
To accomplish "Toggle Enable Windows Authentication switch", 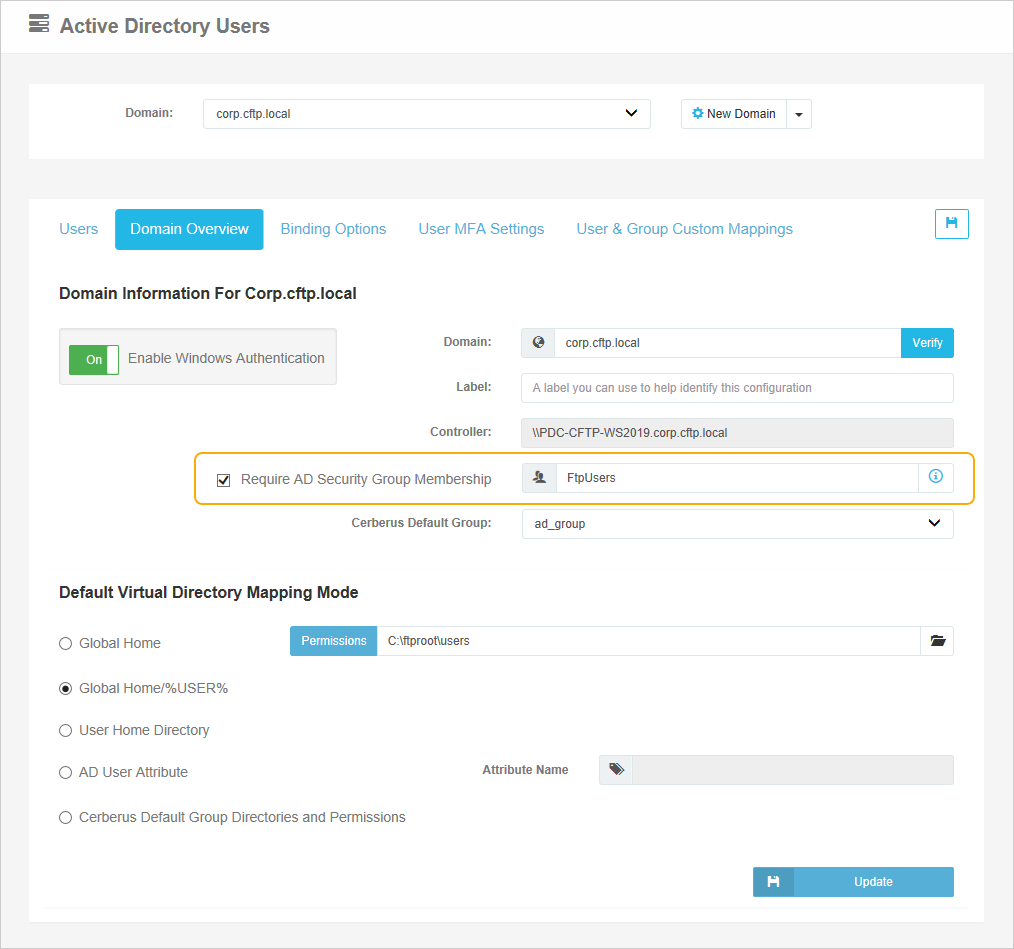I will (x=94, y=360).
